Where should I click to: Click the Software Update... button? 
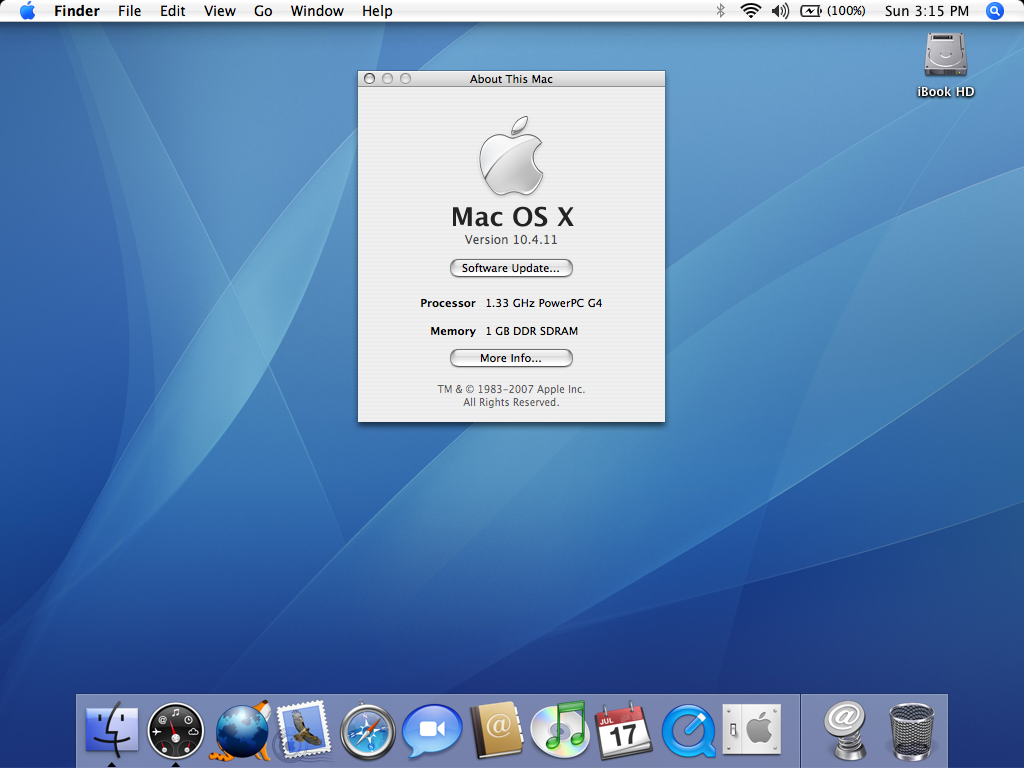pyautogui.click(x=511, y=268)
